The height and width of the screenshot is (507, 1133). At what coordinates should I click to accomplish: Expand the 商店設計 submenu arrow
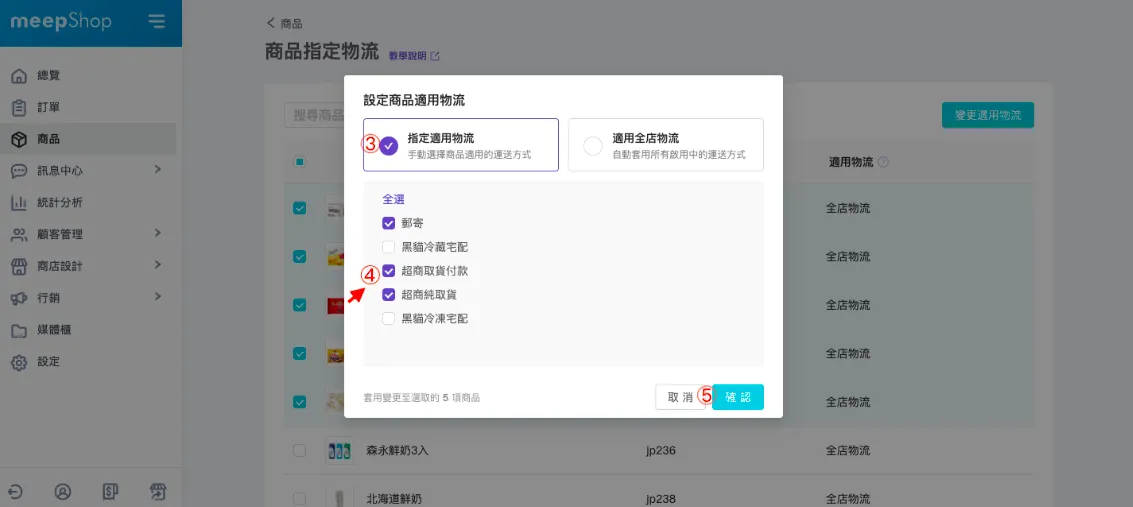click(158, 265)
